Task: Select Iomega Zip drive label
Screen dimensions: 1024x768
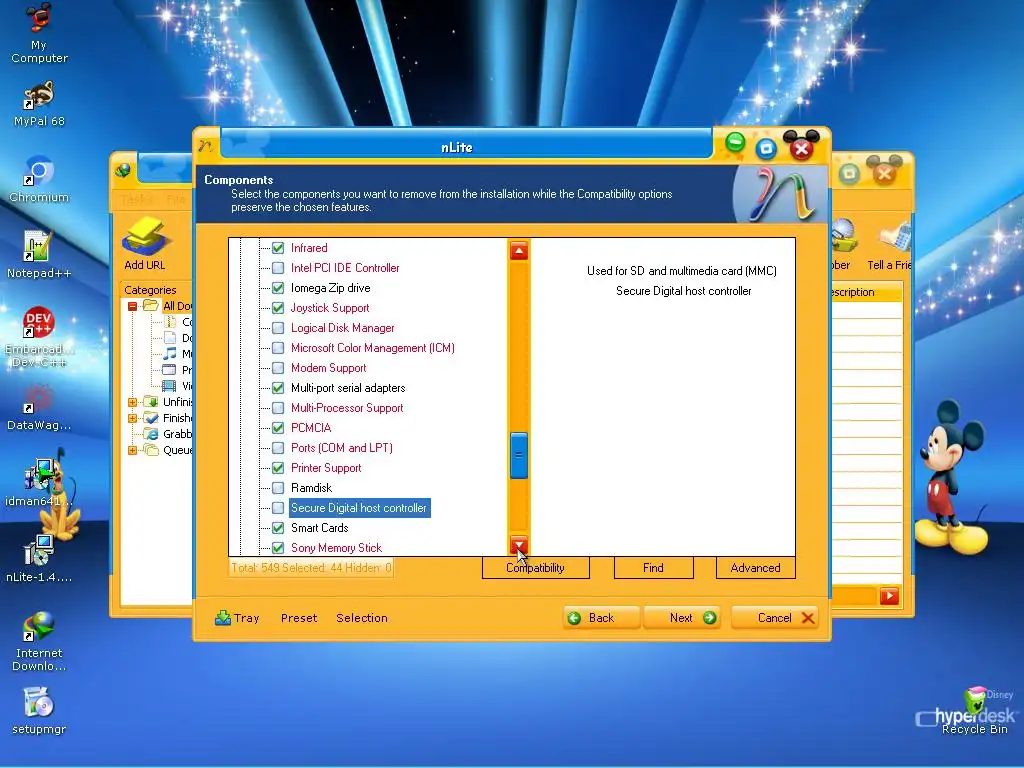Action: point(330,288)
